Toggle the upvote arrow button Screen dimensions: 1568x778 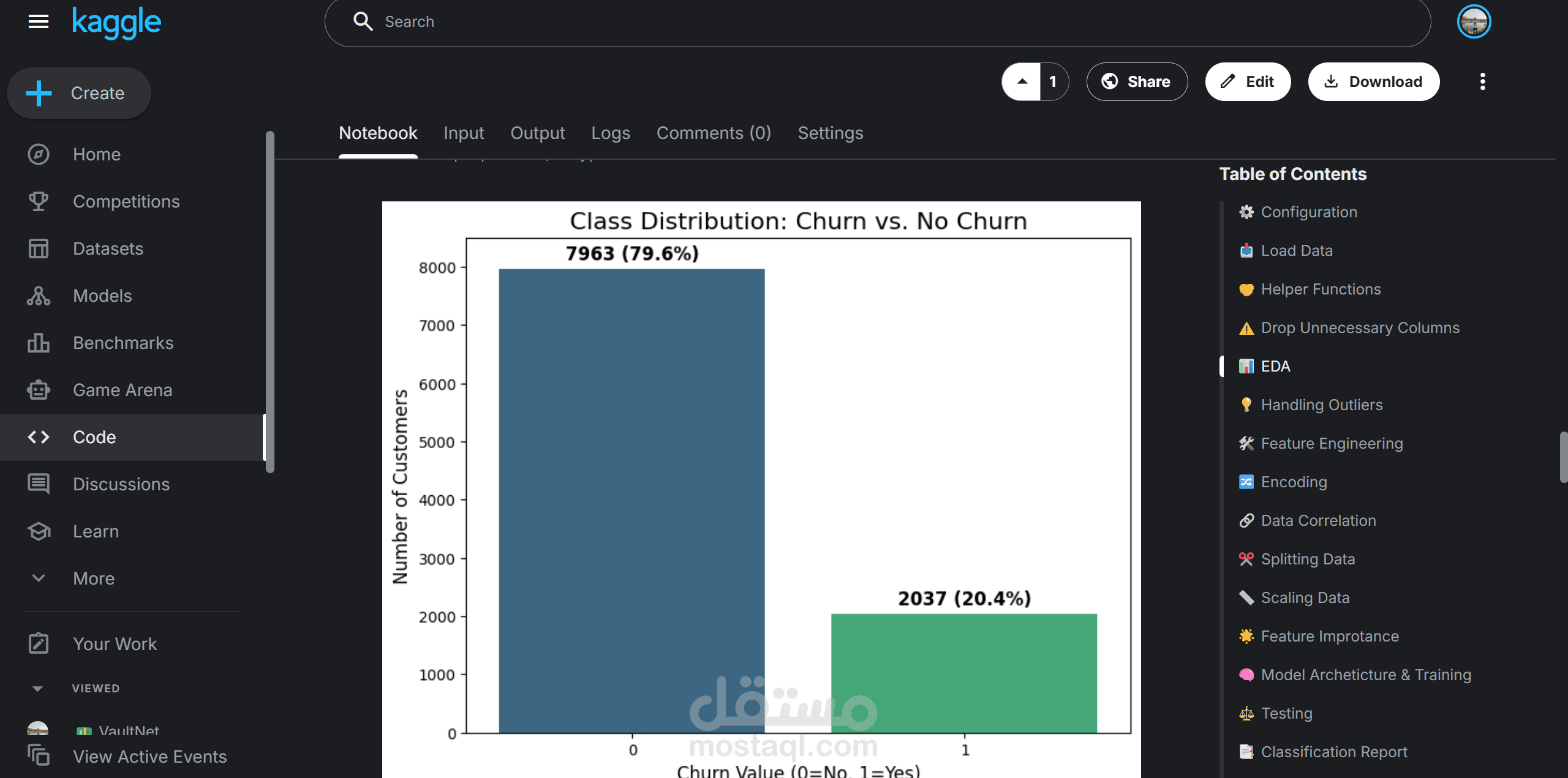pyautogui.click(x=1022, y=81)
